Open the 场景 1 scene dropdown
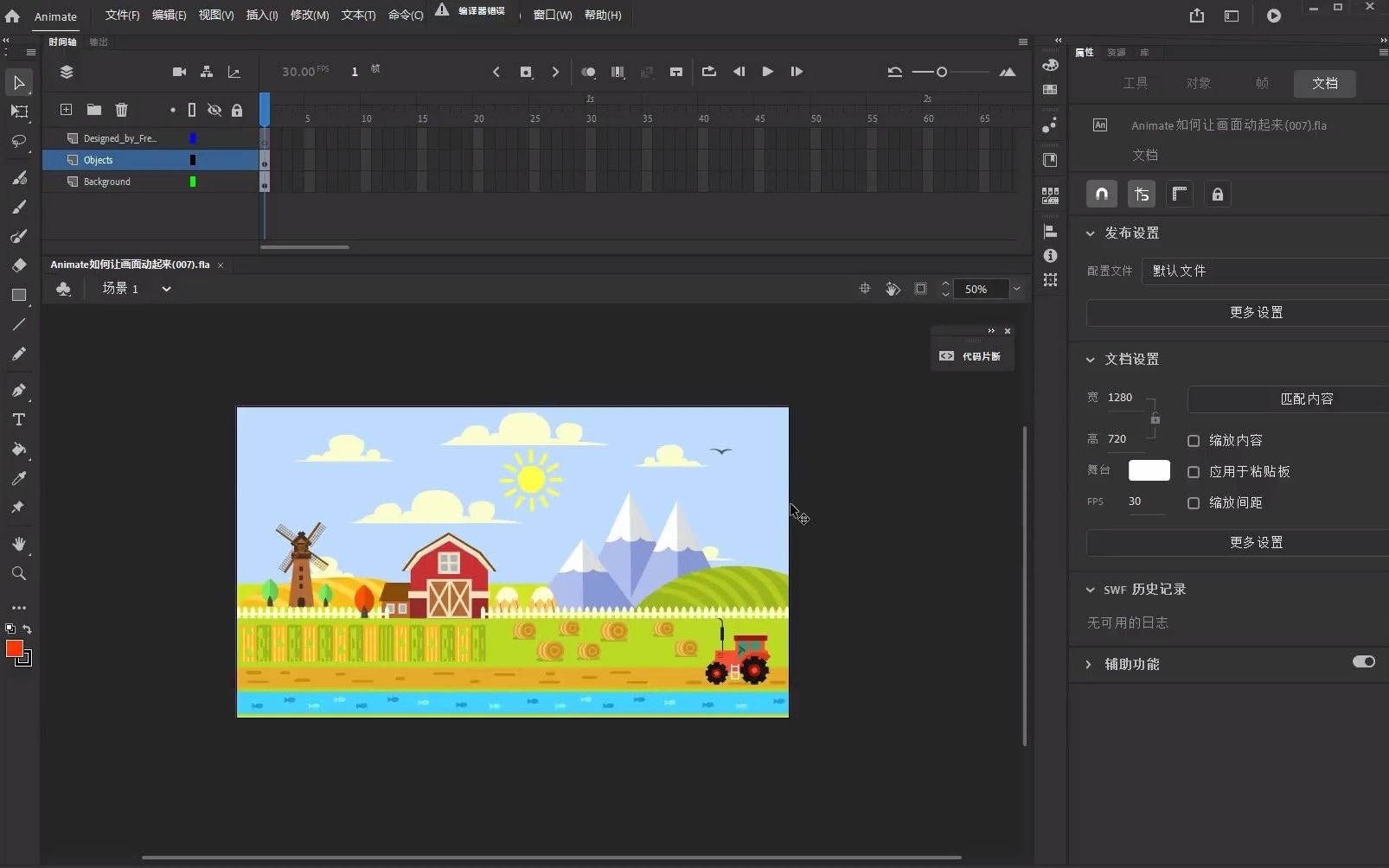 pos(166,289)
